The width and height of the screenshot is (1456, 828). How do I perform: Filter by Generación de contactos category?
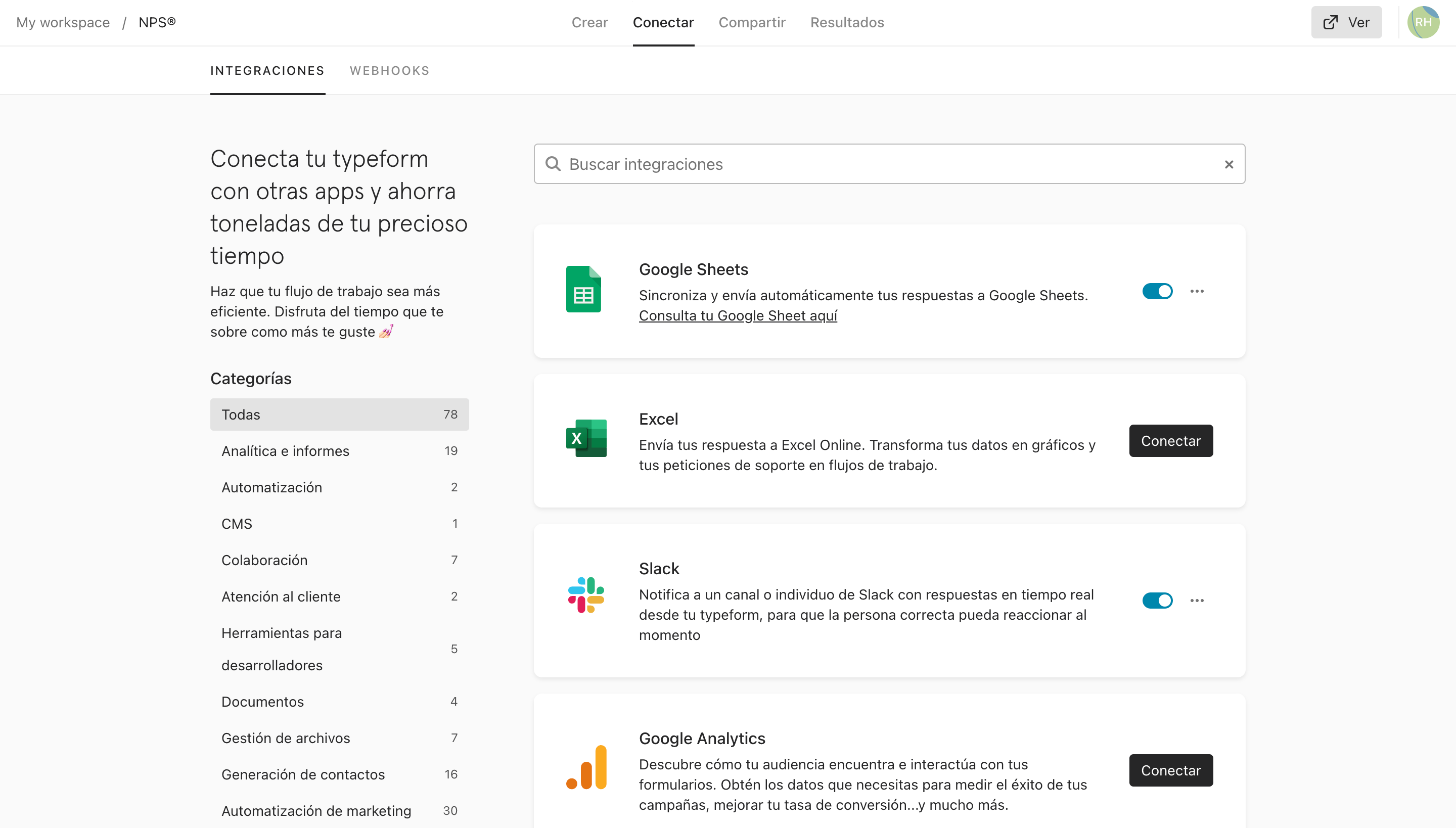[340, 774]
